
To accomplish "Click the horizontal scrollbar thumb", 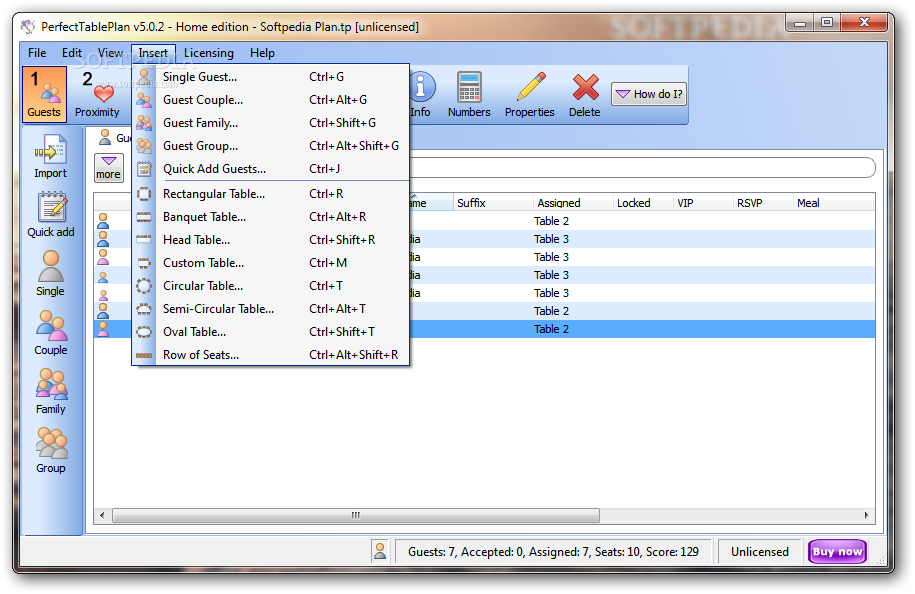I will pyautogui.click(x=355, y=515).
